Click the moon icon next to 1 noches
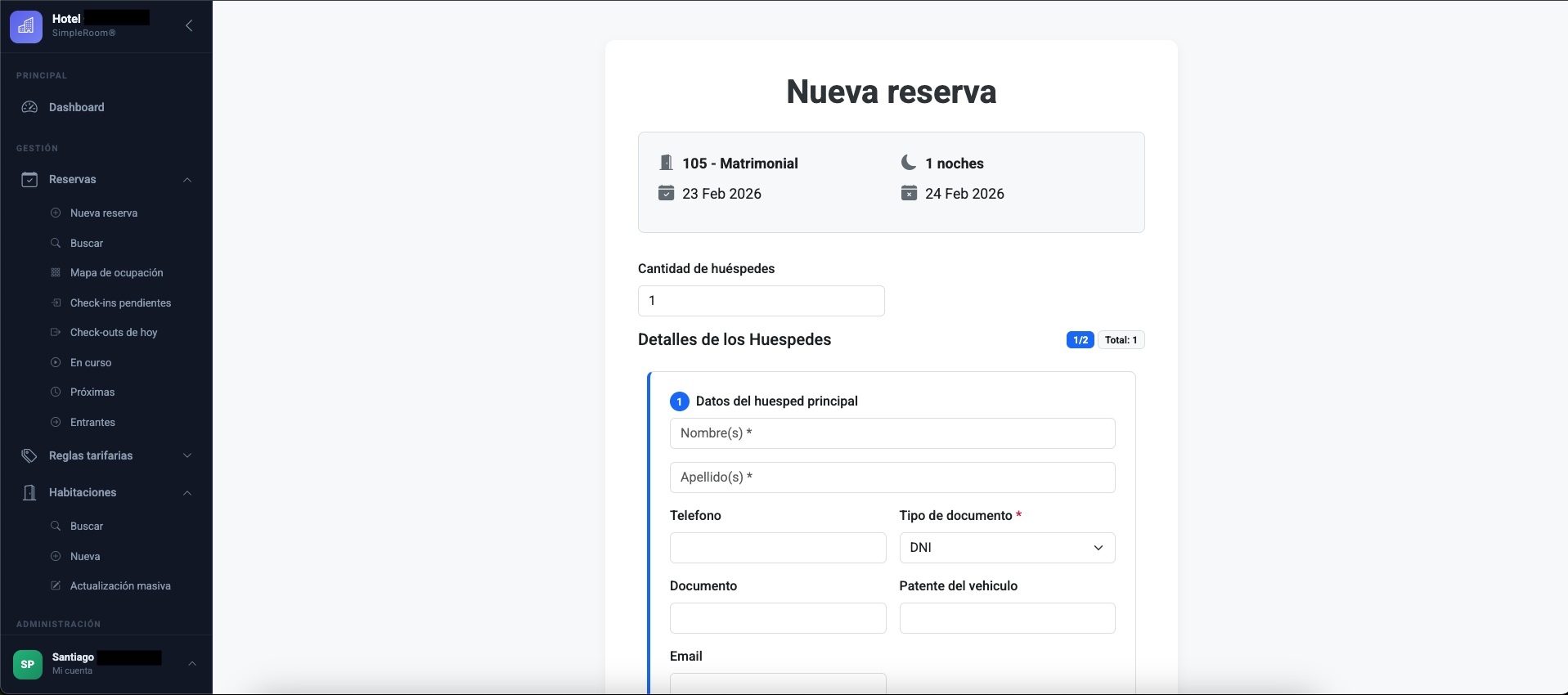1568x695 pixels. click(x=909, y=163)
